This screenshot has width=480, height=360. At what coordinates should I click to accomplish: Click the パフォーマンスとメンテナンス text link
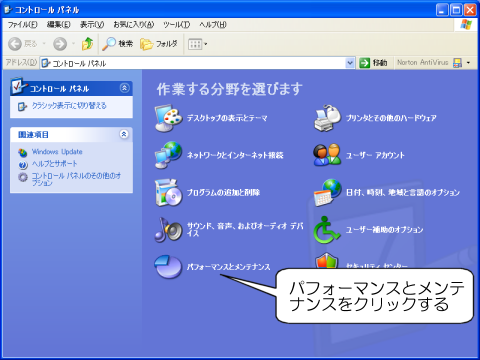coord(228,267)
